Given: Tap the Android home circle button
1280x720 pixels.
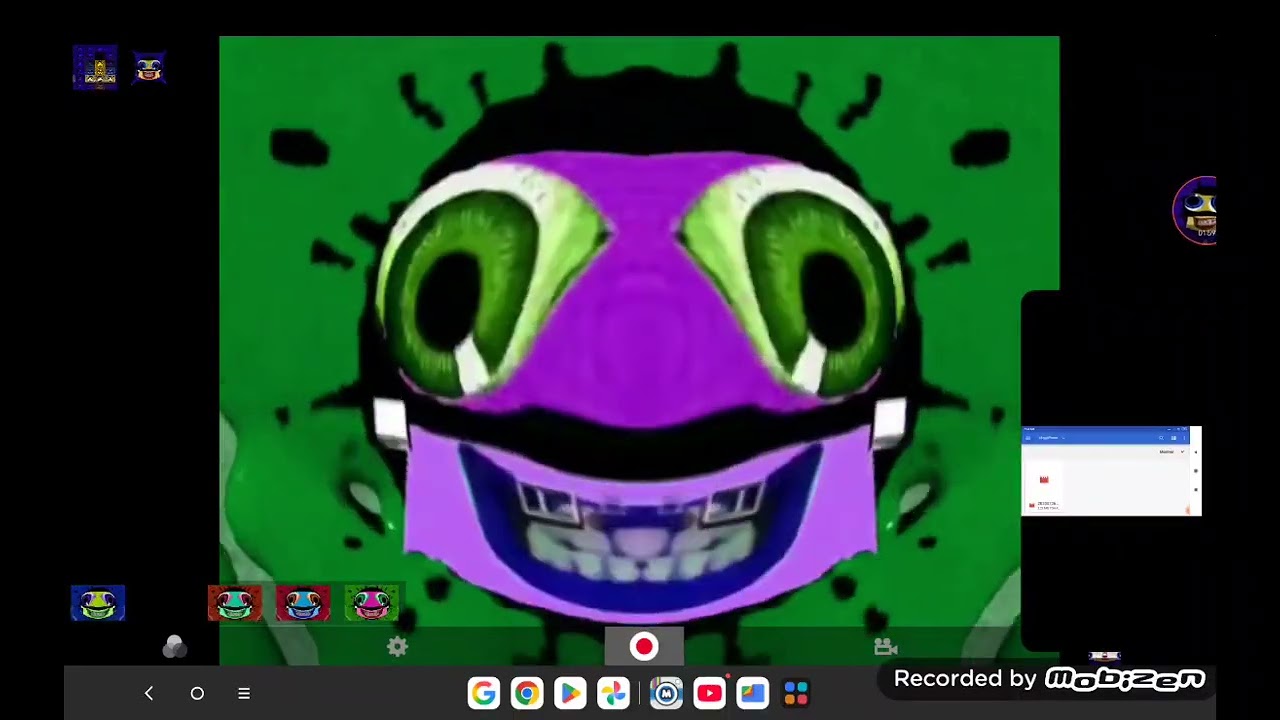Looking at the screenshot, I should tap(197, 693).
